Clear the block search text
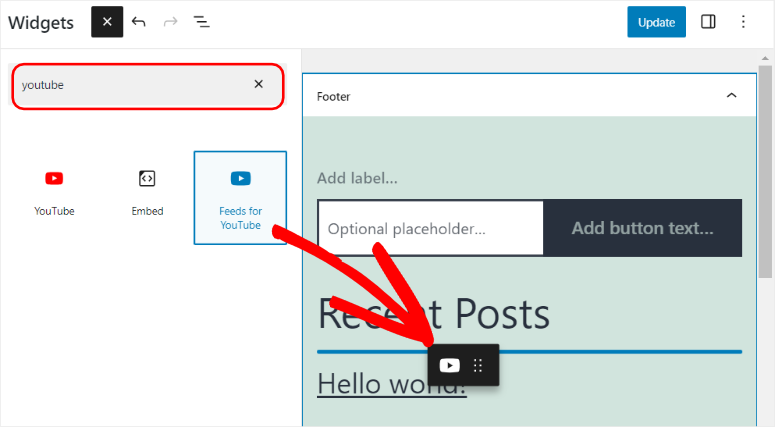Image resolution: width=775 pixels, height=427 pixels. click(x=258, y=85)
